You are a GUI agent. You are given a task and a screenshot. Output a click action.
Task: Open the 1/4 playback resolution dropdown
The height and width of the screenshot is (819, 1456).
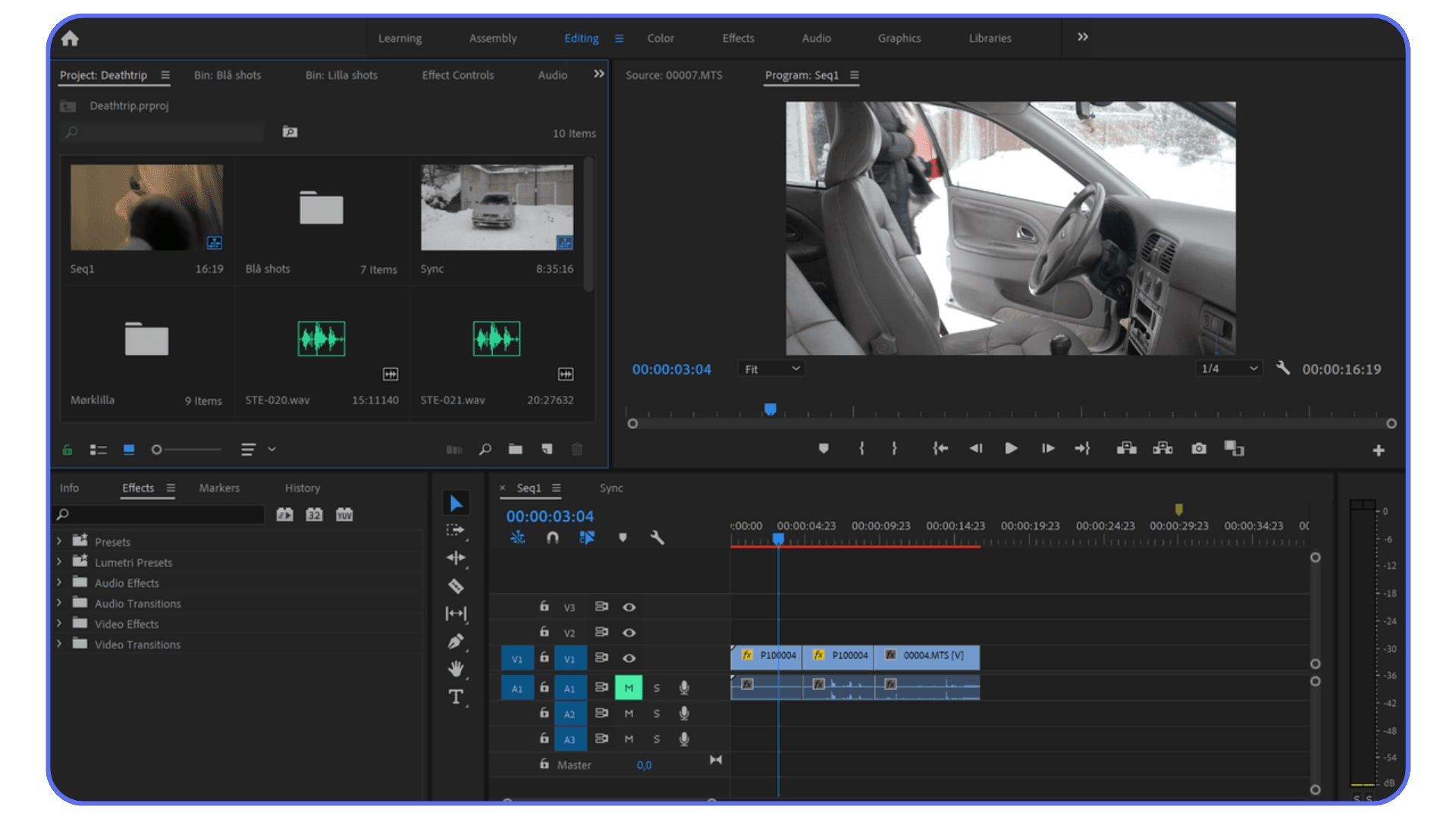tap(1228, 369)
